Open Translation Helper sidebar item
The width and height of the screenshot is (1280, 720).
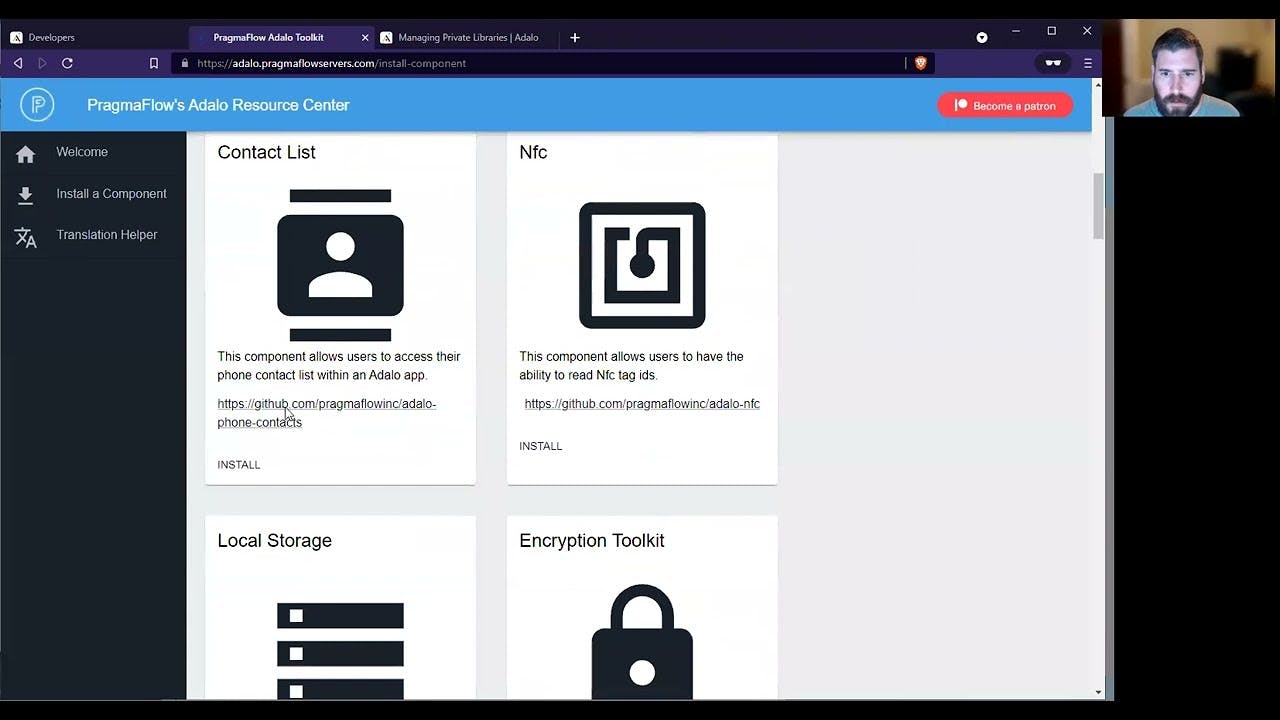pos(93,235)
